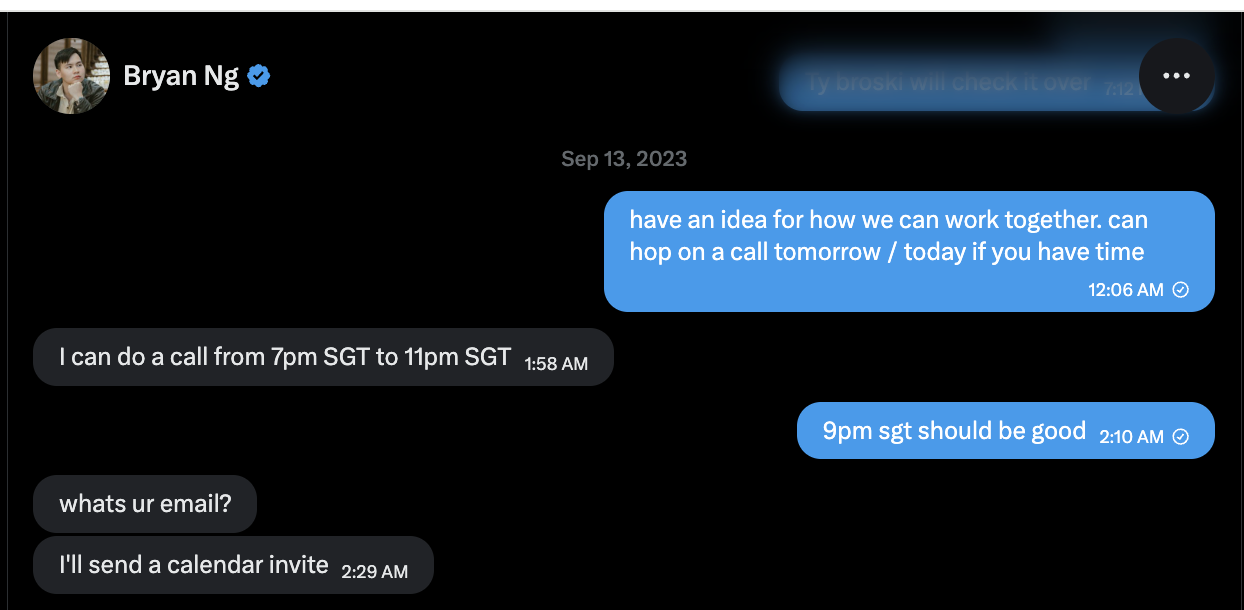
Task: Open Bryan Ng's profile via his name
Action: pos(181,74)
